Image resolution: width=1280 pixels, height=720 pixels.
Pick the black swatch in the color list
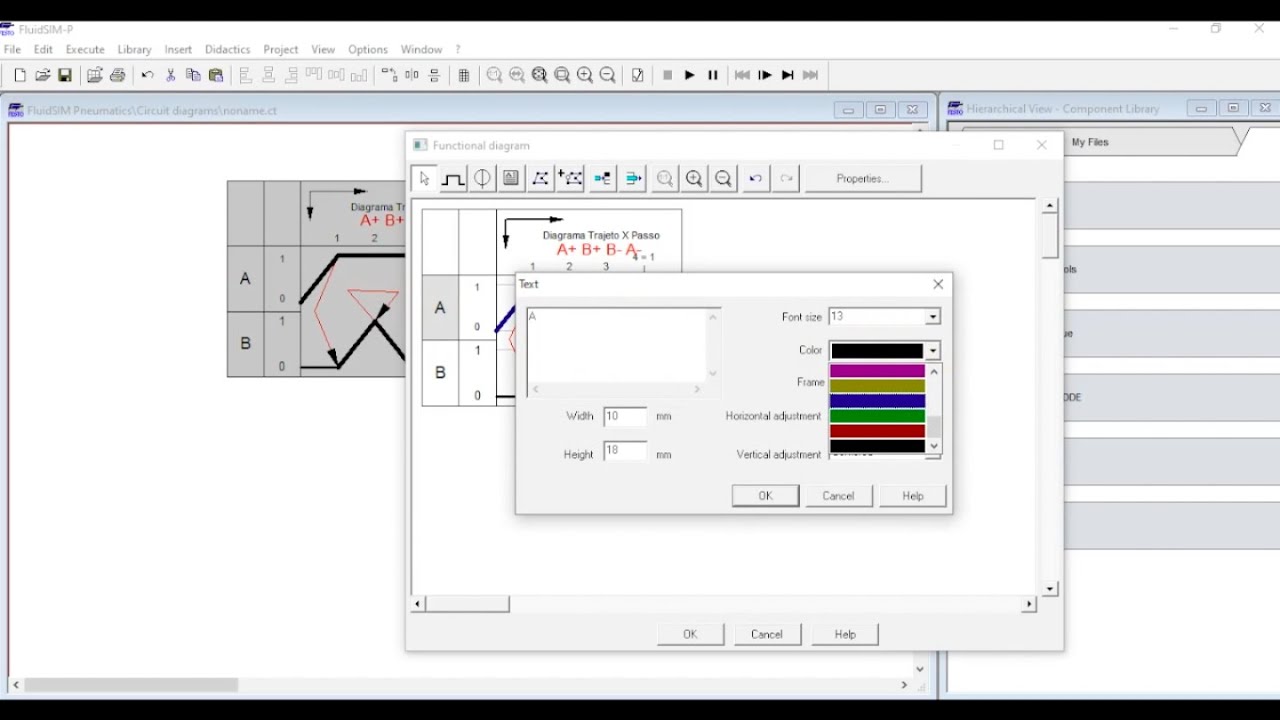[x=877, y=446]
